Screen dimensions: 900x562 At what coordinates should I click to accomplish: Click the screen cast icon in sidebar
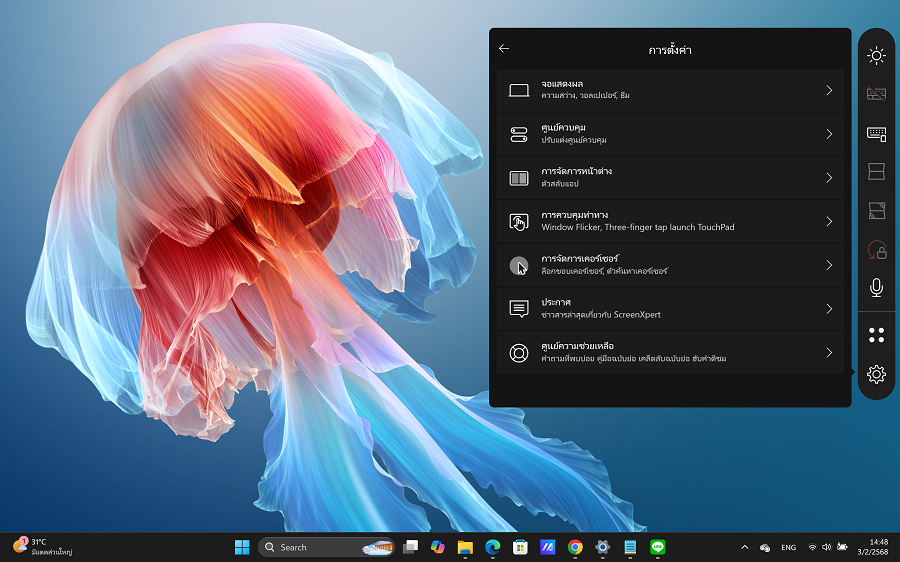tap(876, 210)
